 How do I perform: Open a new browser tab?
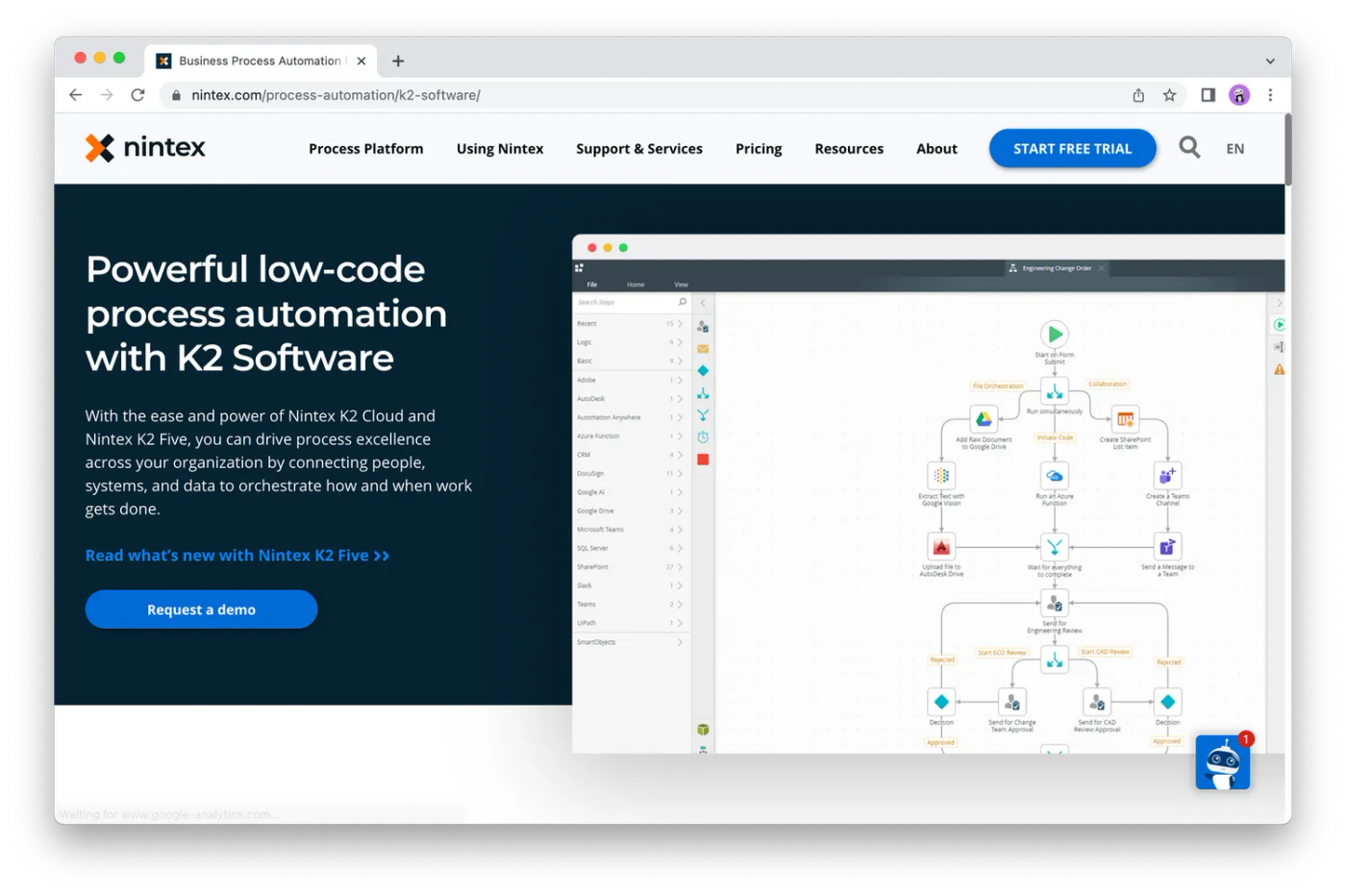(x=398, y=61)
